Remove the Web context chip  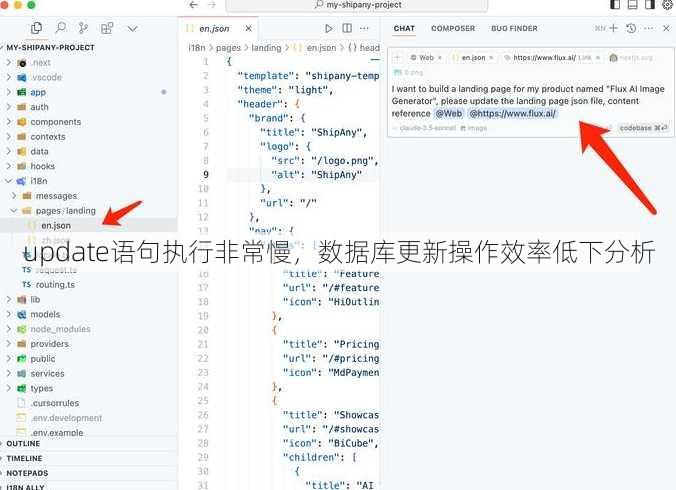pos(440,57)
